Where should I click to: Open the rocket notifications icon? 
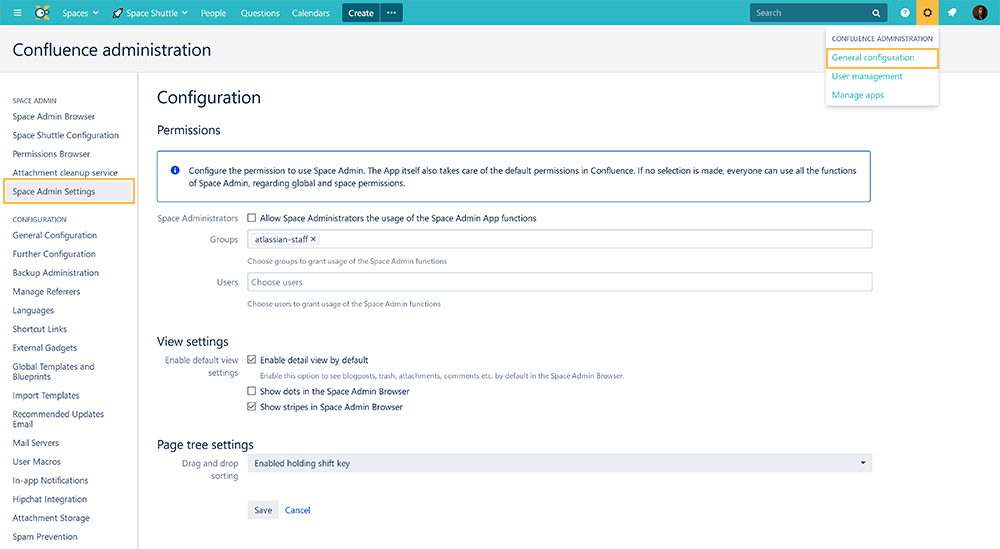click(952, 13)
